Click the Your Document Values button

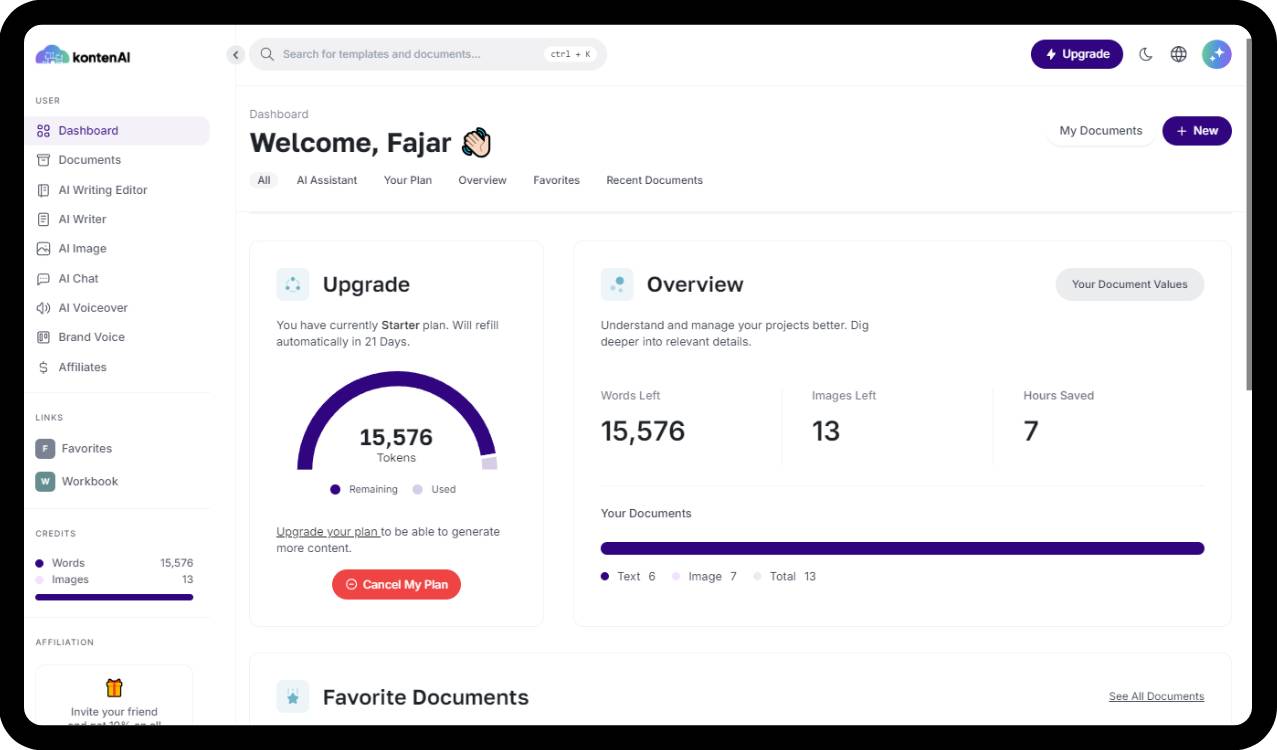click(1130, 284)
